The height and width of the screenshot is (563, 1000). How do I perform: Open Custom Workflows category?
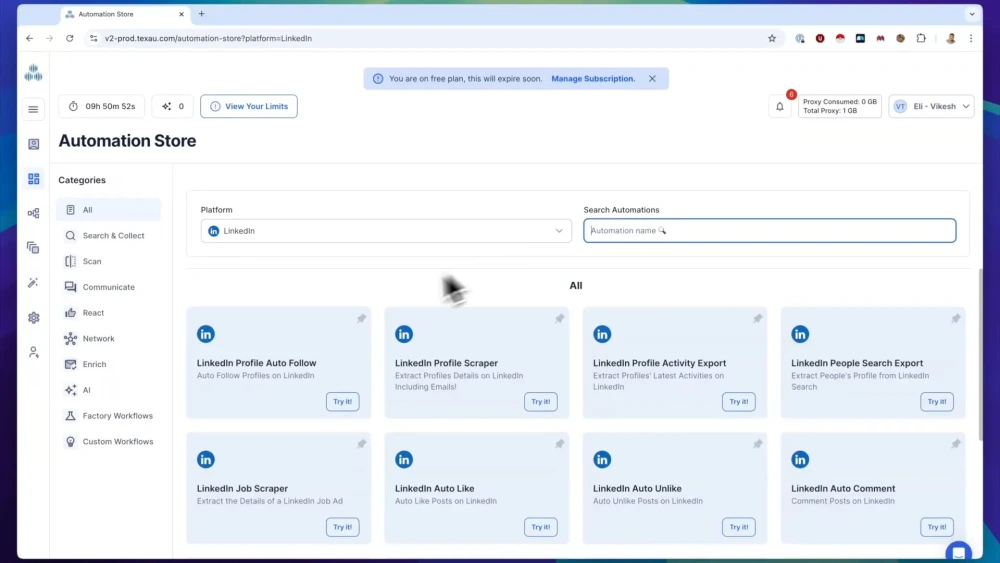pos(108,441)
